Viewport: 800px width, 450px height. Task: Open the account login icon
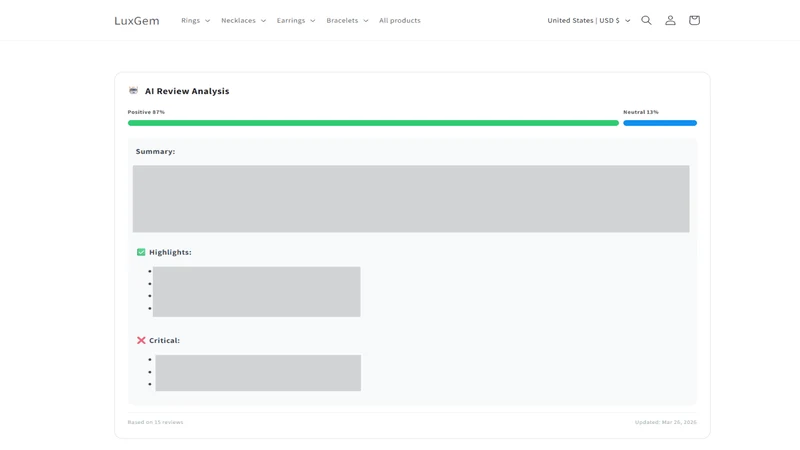tap(670, 20)
